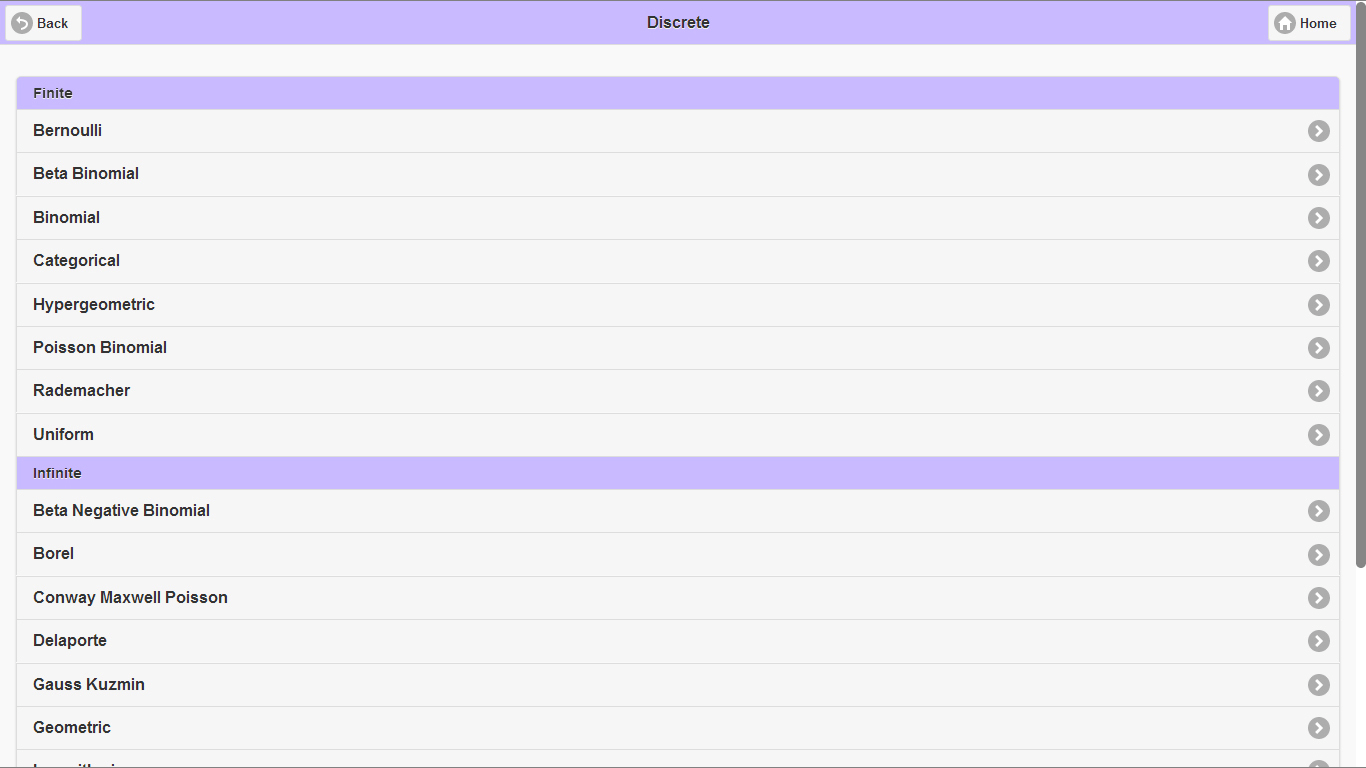Select Conway Maxwell Poisson entry
Screen dimensions: 1366x768
point(130,598)
